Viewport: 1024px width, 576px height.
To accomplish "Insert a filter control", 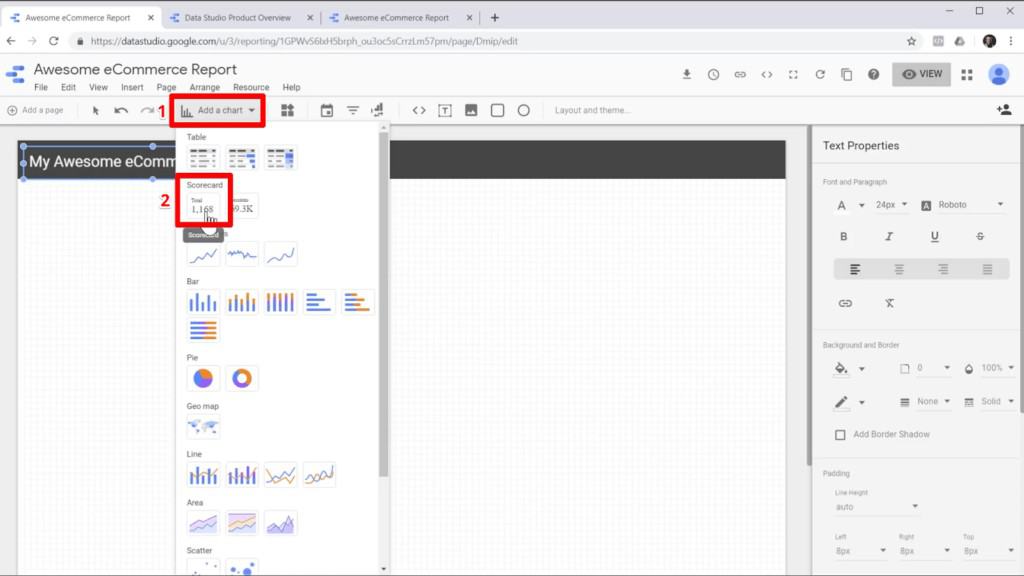I will [353, 110].
